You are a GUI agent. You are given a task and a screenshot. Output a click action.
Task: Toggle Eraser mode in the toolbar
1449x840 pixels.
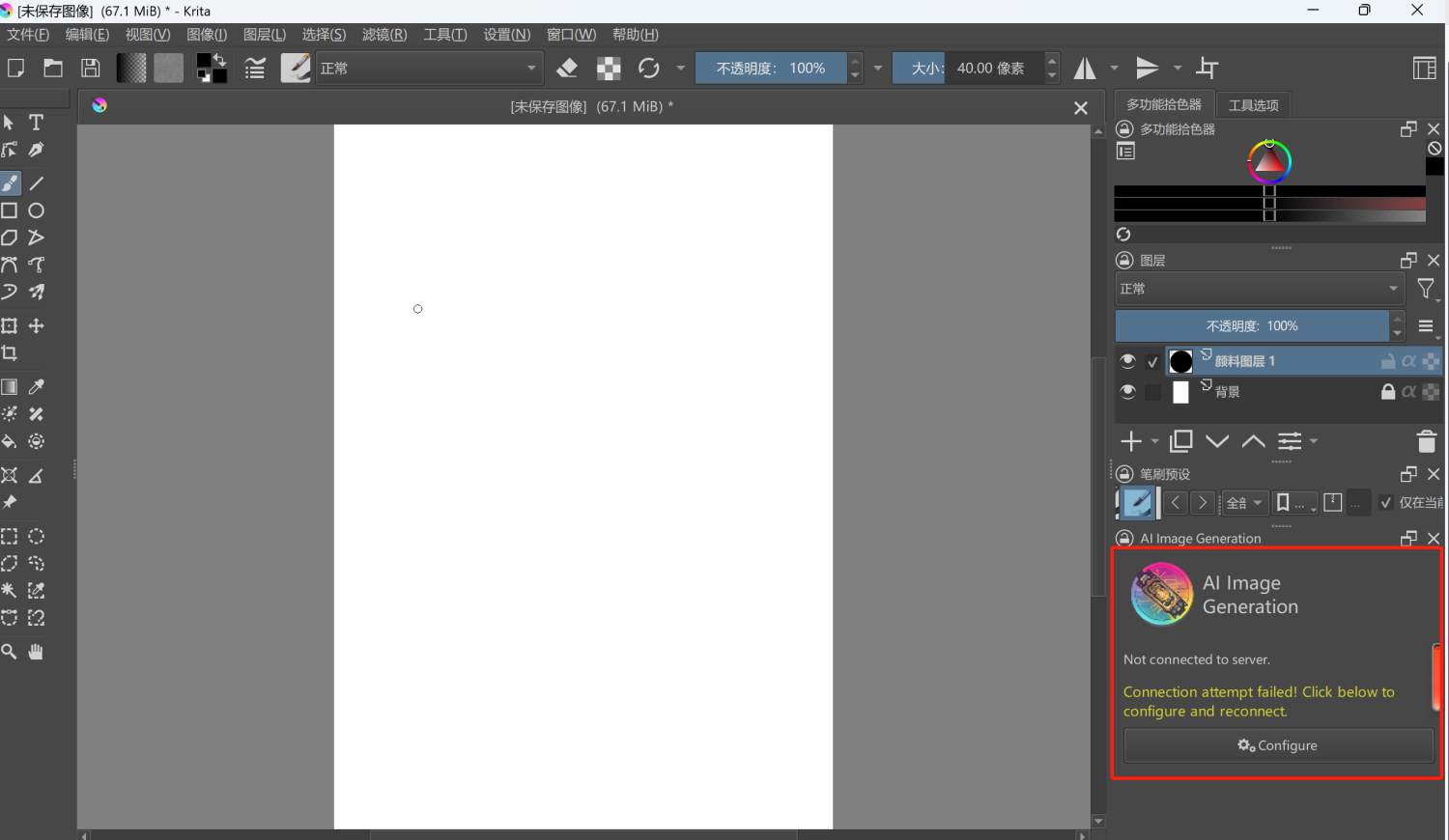tap(568, 68)
